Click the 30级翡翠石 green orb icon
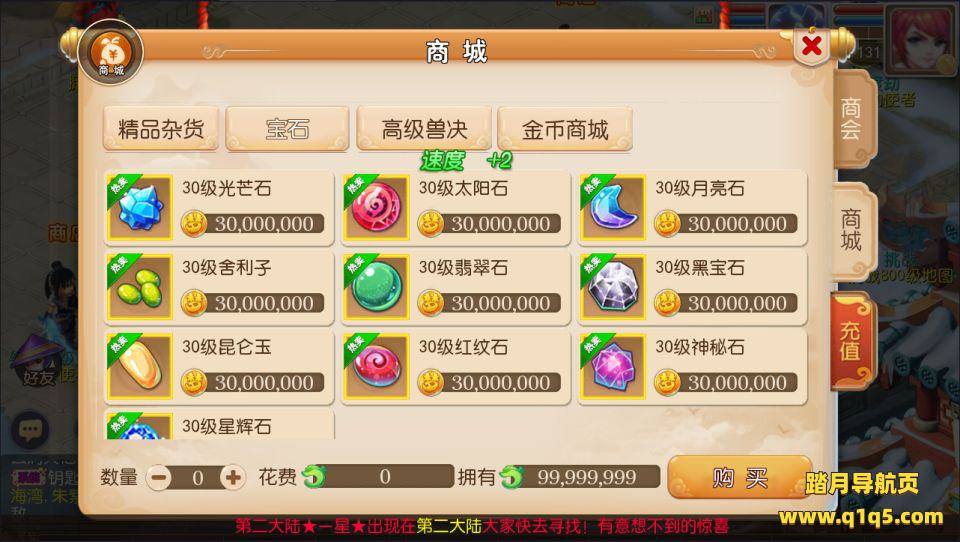 (377, 287)
